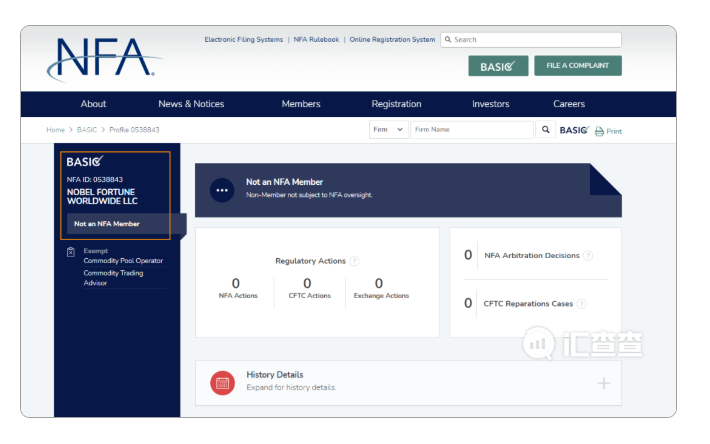Open Commodity Pool Operator in sidebar
Image resolution: width=710 pixels, height=444 pixels.
click(x=123, y=261)
